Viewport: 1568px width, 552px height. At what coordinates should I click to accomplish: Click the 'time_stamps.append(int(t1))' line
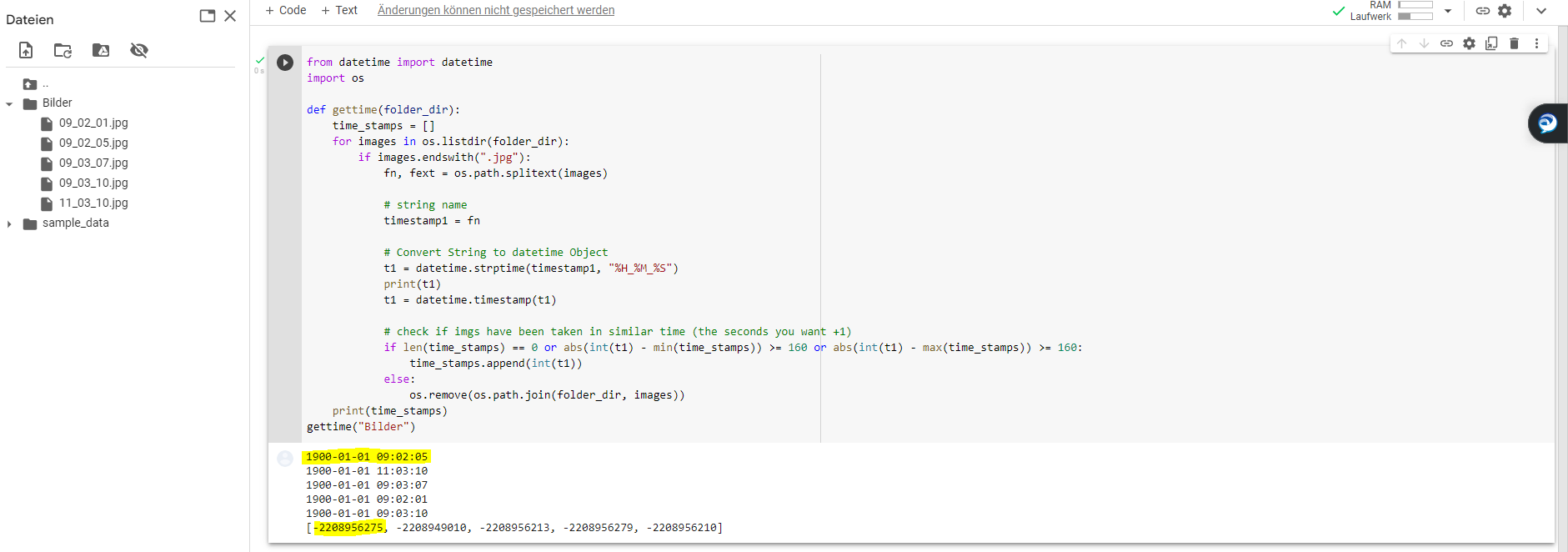(496, 364)
